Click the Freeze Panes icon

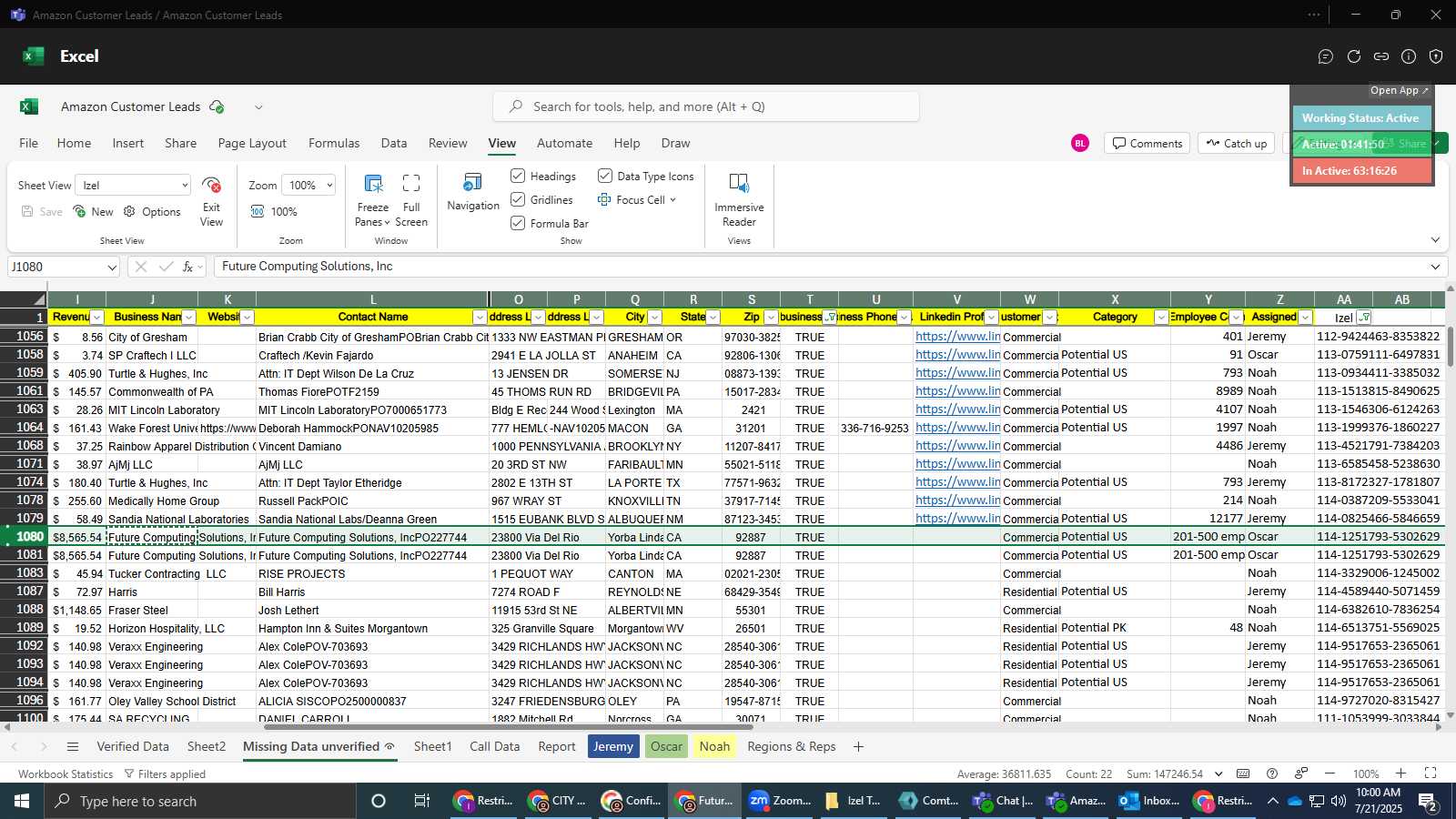(373, 183)
